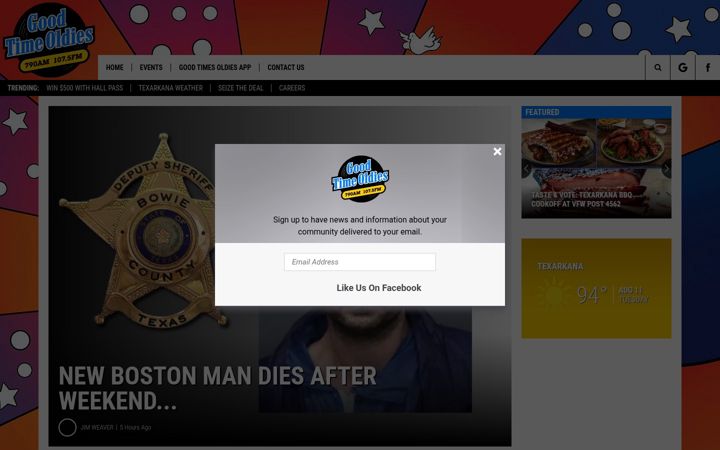Click the Bowie County sheriff badge image

coord(145,231)
